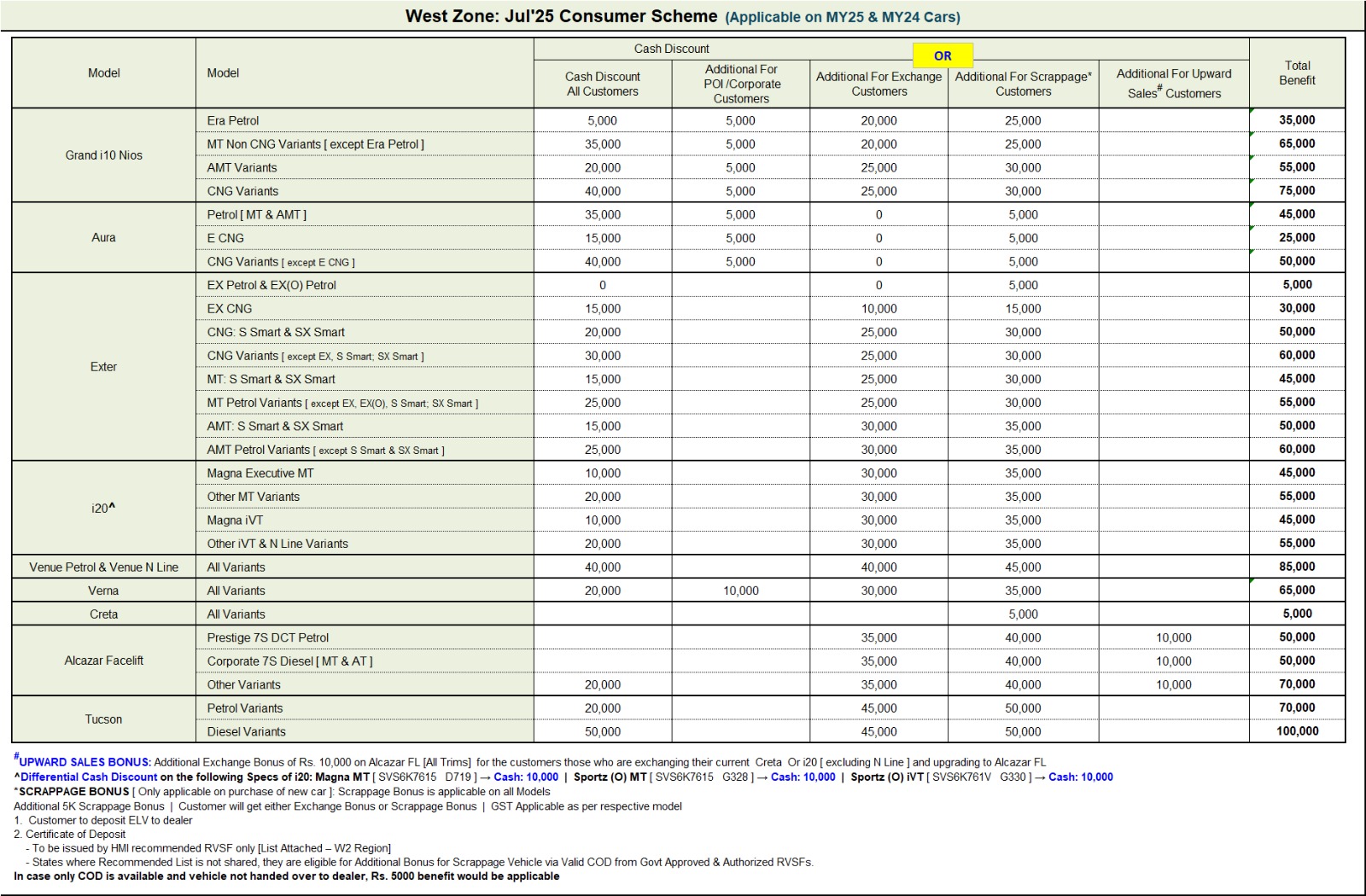Select 'Additional For Upward Sales# Customers' header
This screenshot has height=896, width=1366.
[1174, 84]
